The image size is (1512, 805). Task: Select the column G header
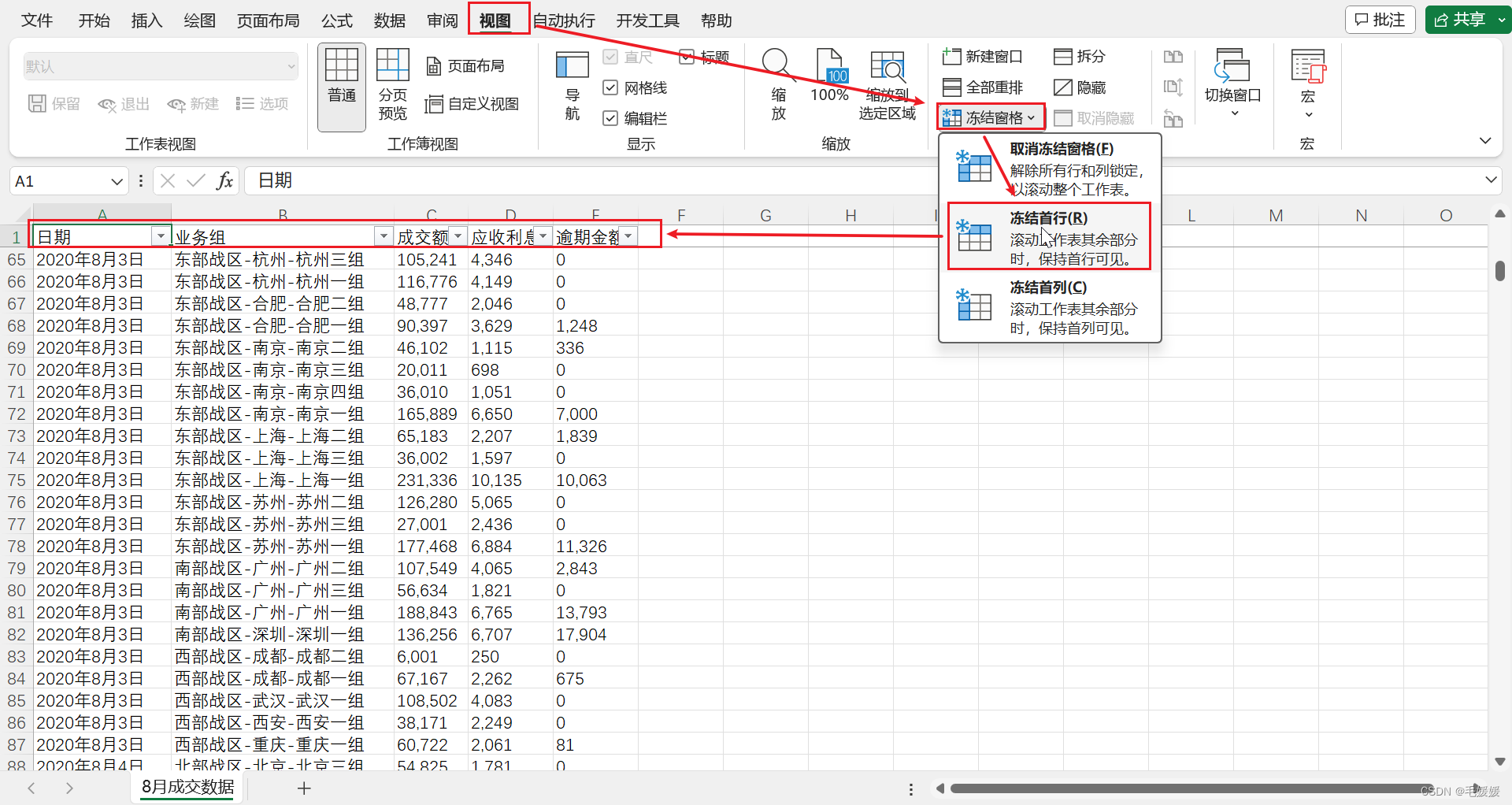click(765, 215)
